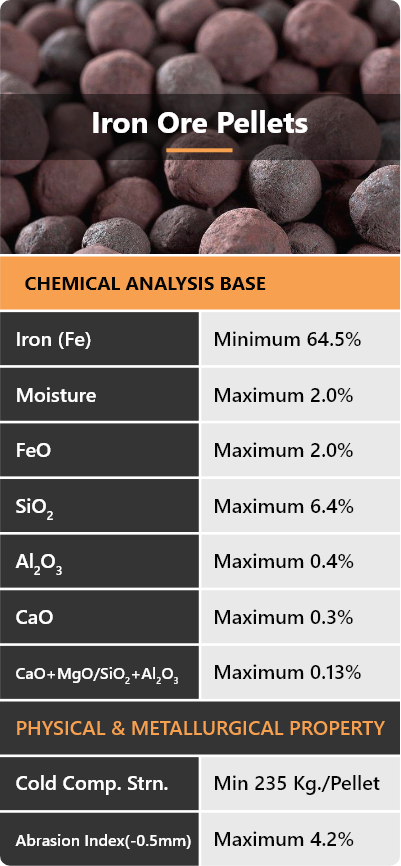Click the Cold Comp. Strn. label
This screenshot has width=401, height=866.
click(x=92, y=784)
